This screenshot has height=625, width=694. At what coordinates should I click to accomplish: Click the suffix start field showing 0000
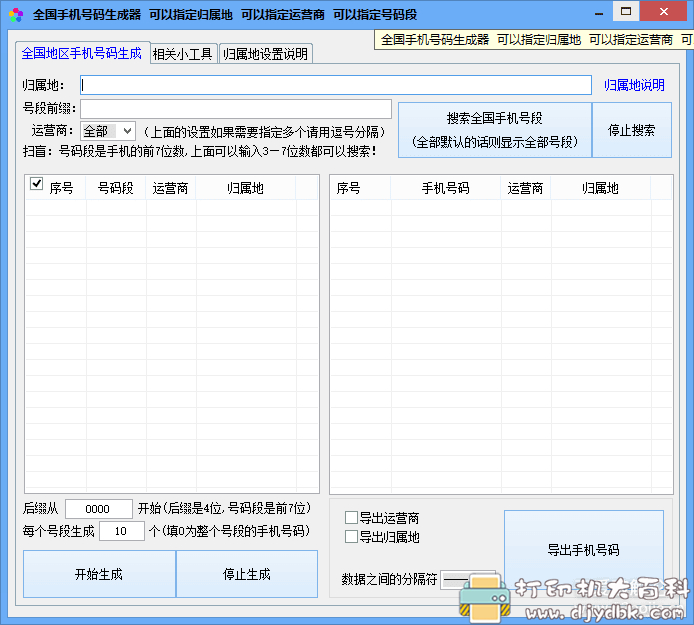(99, 509)
